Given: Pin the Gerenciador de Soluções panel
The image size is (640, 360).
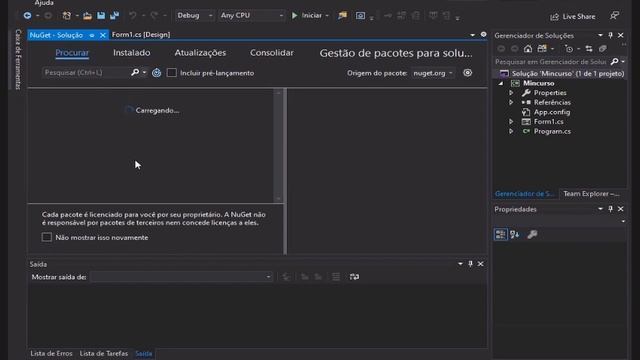Looking at the screenshot, I should coord(611,36).
